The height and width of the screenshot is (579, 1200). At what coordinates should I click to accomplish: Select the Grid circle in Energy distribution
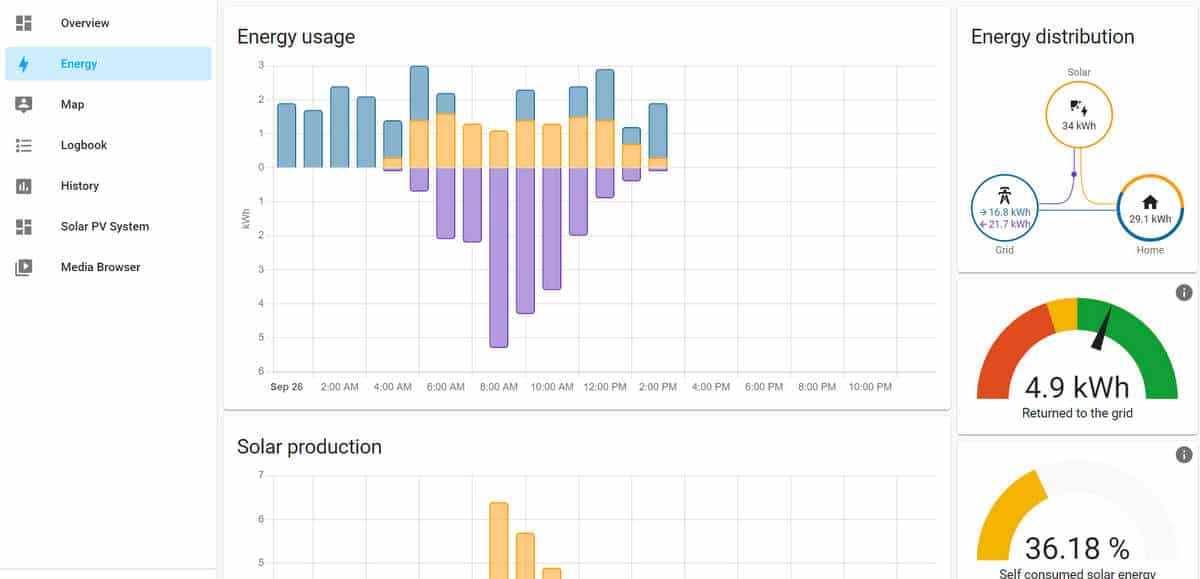coord(1005,209)
